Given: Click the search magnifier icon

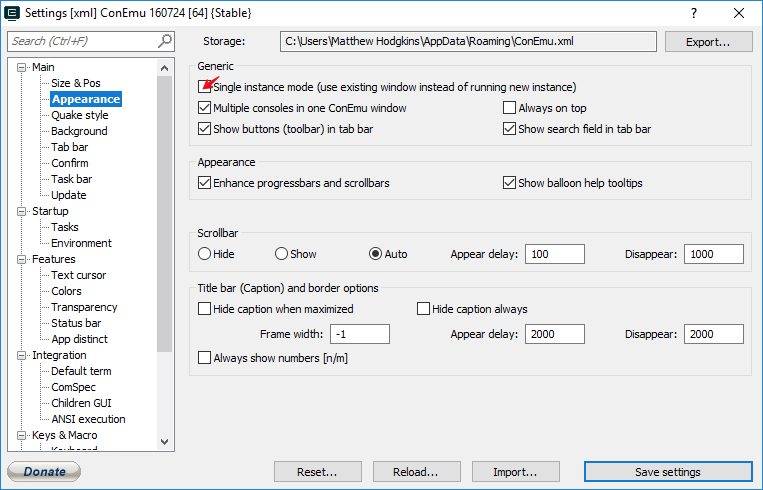Looking at the screenshot, I should (x=165, y=41).
